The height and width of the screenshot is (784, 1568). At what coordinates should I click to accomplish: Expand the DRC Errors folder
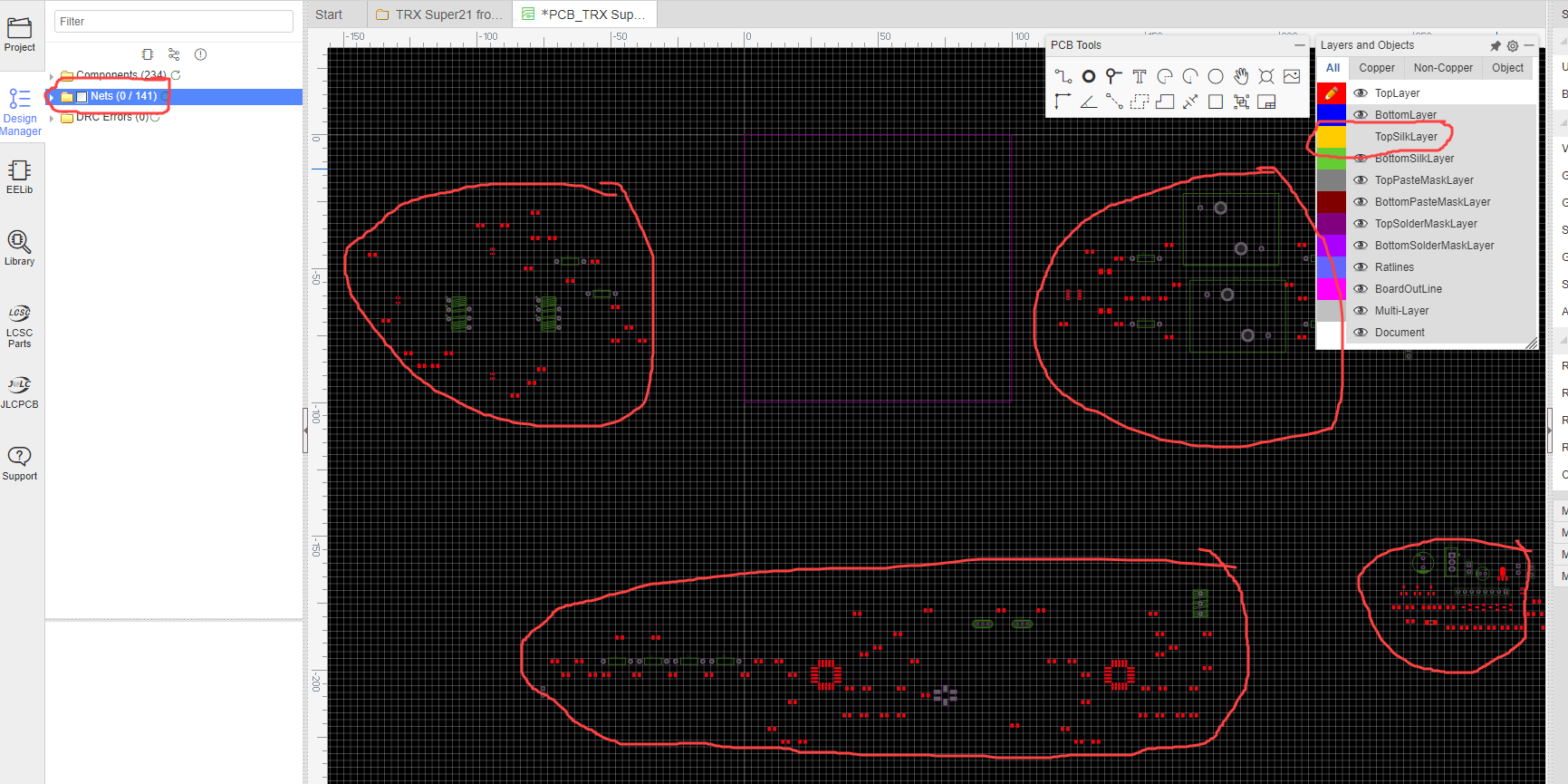(x=52, y=118)
